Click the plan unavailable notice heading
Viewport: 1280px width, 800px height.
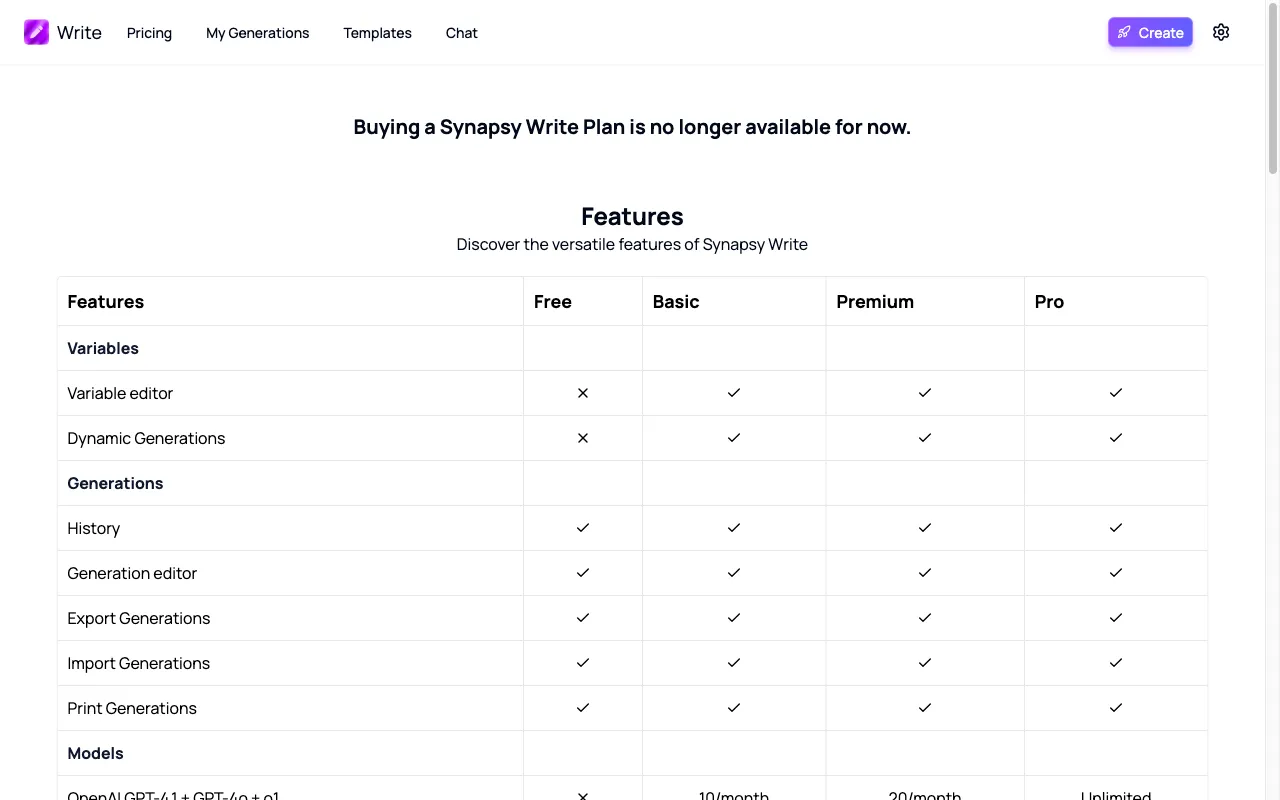[x=632, y=127]
